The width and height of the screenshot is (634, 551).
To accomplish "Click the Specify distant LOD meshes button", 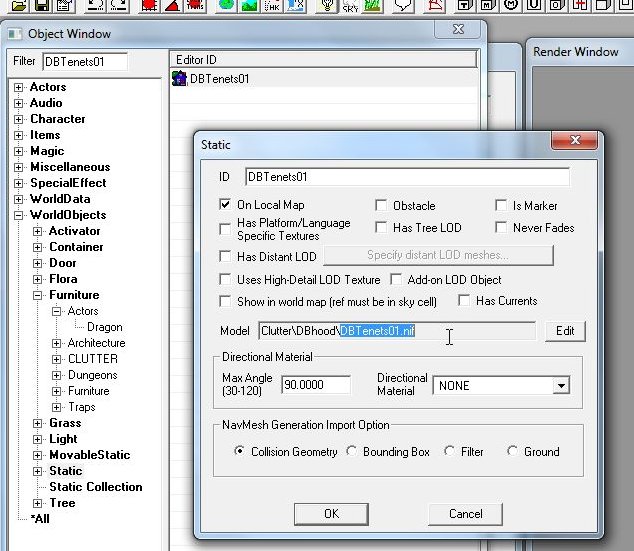I will pos(438,255).
